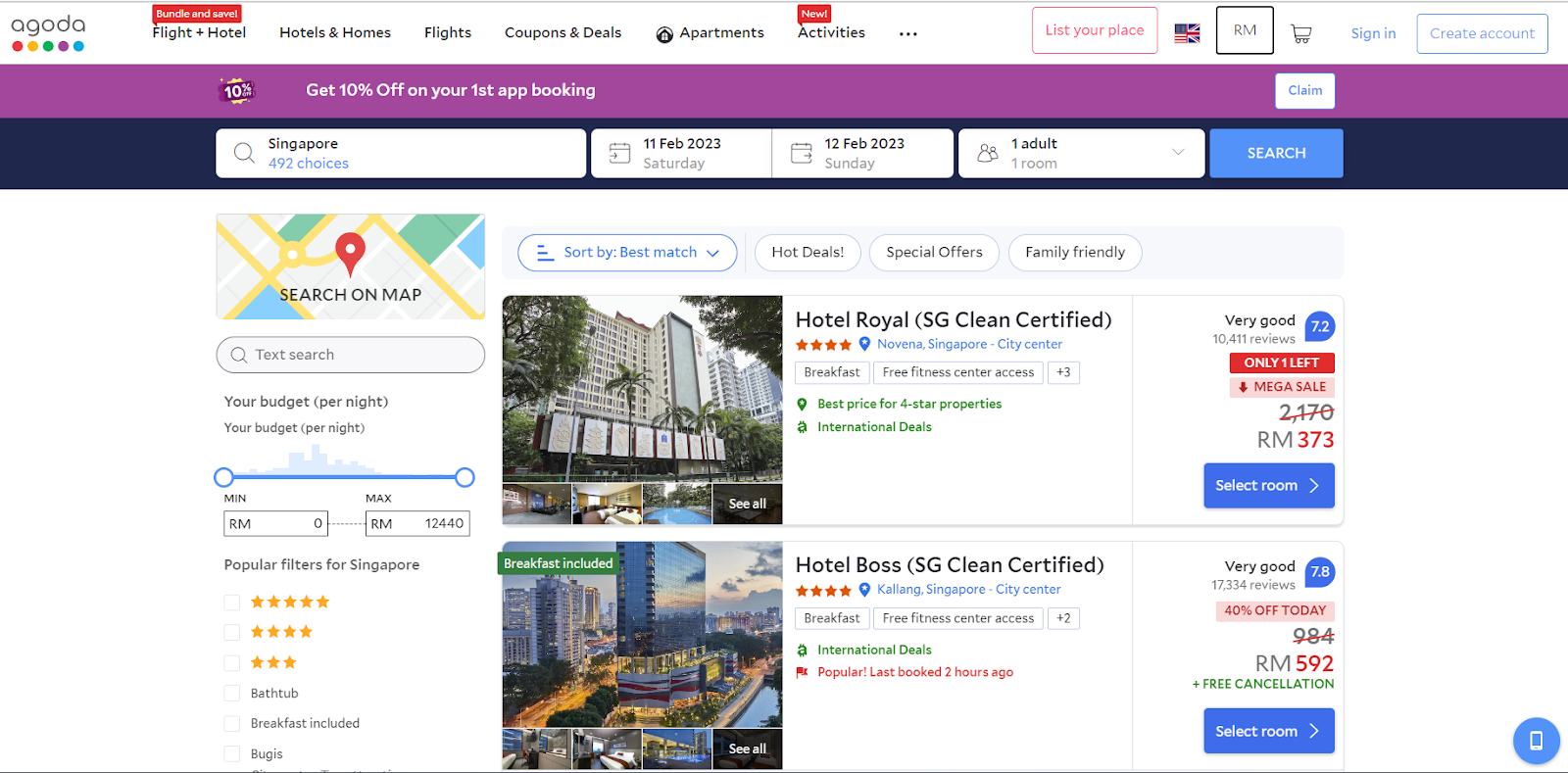Go to Flights menu

448,32
